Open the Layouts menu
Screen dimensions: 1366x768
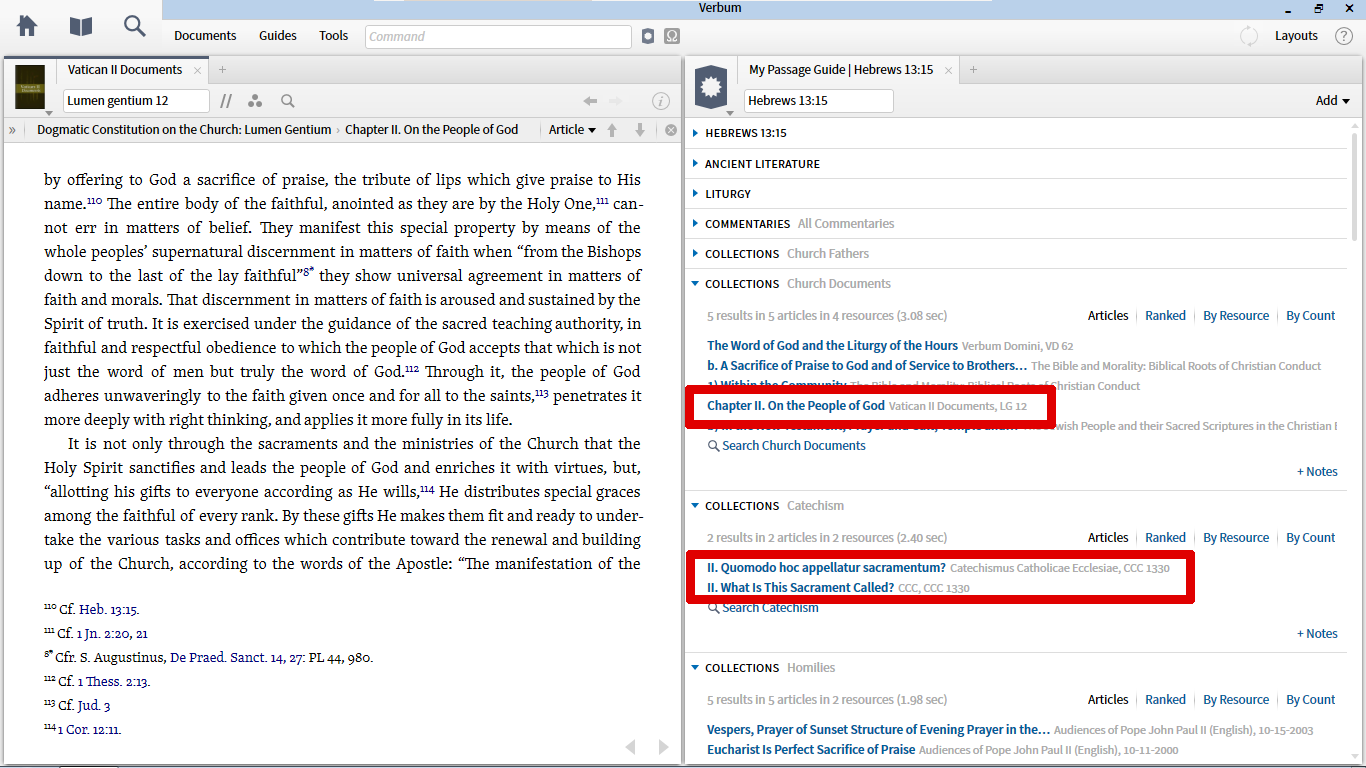coord(1296,36)
